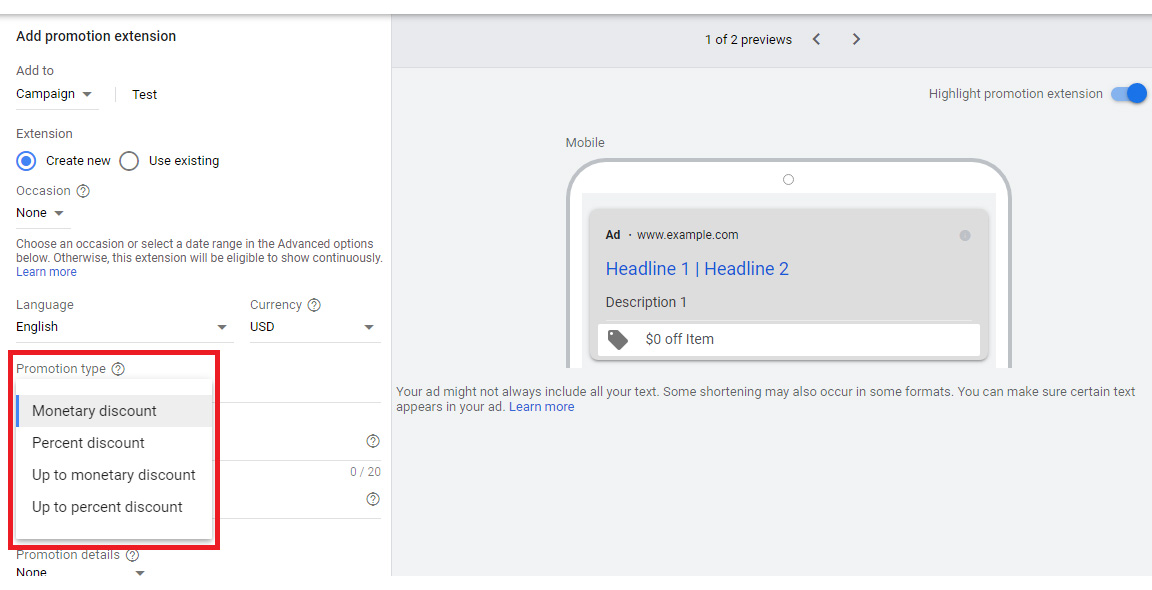Click help icon below the 0 / 20 counter
Viewport: 1152px width, 590px height.
tap(373, 499)
